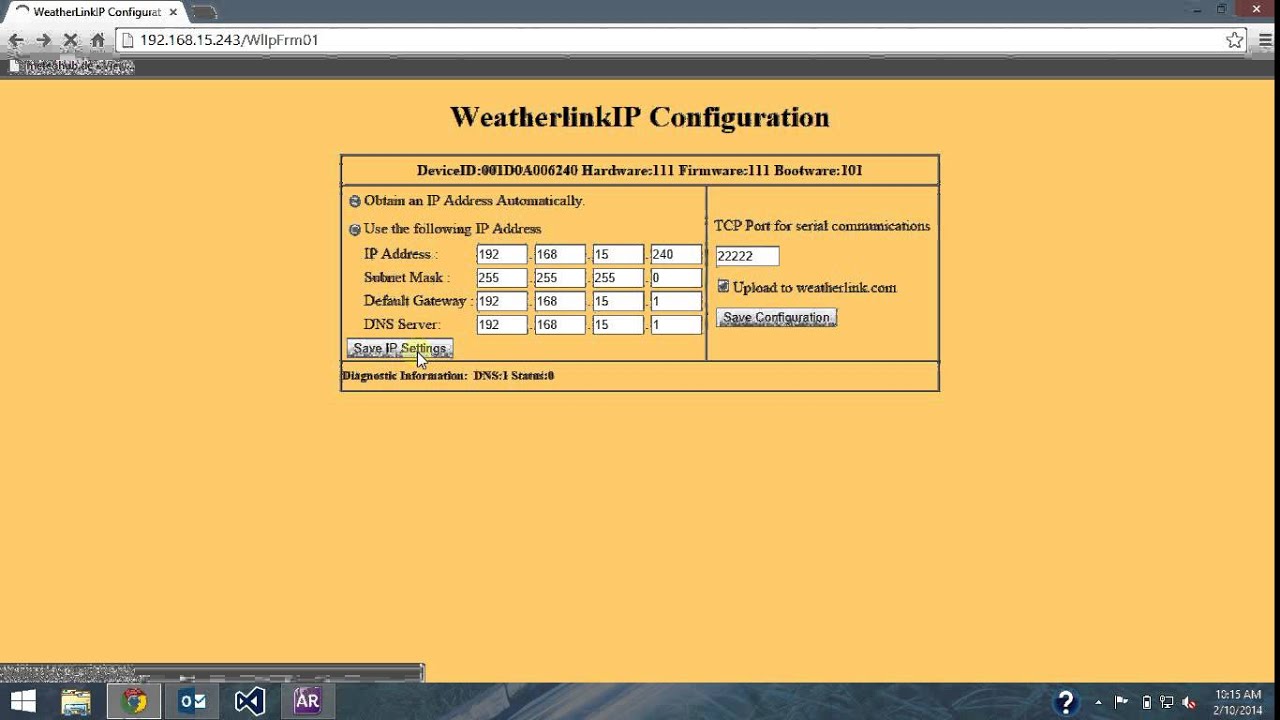Click IP Address last octet 240
Image resolution: width=1280 pixels, height=720 pixels.
(676, 254)
